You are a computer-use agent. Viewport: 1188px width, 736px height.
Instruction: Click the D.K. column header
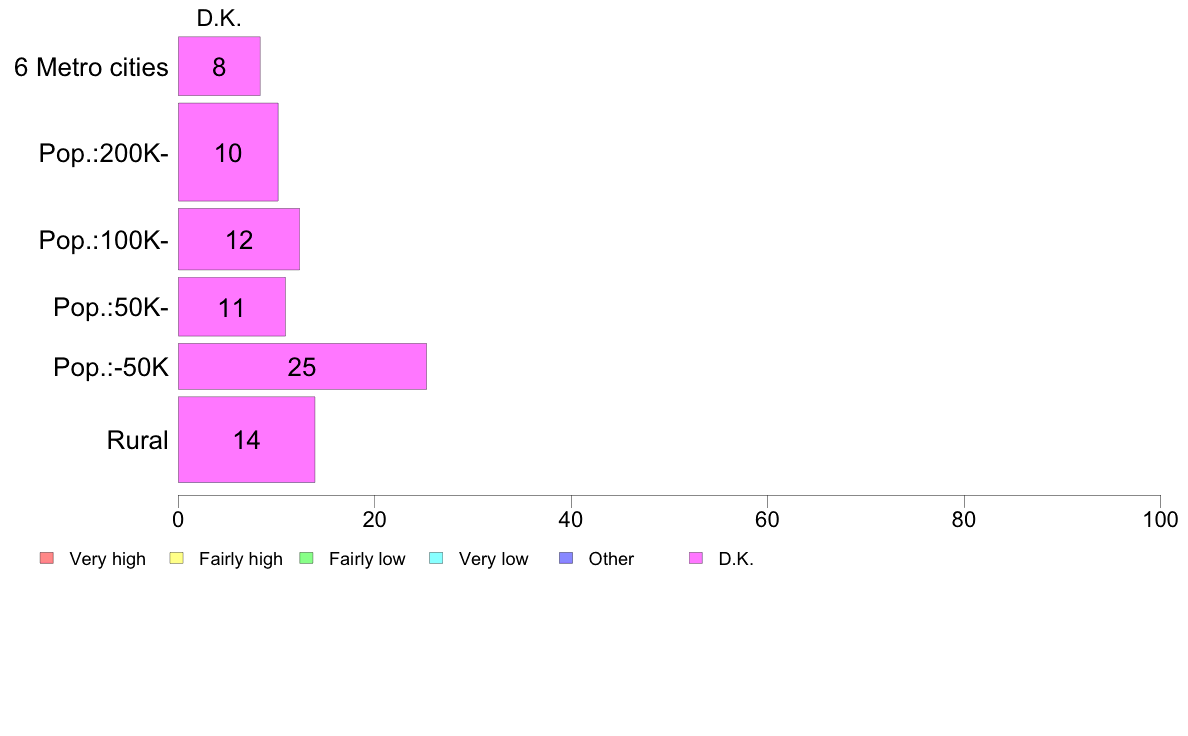pyautogui.click(x=219, y=18)
